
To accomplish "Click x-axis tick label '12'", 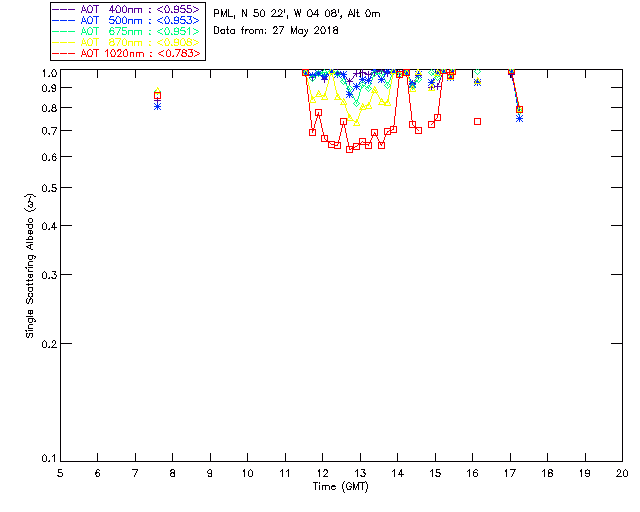I will (x=322, y=473).
